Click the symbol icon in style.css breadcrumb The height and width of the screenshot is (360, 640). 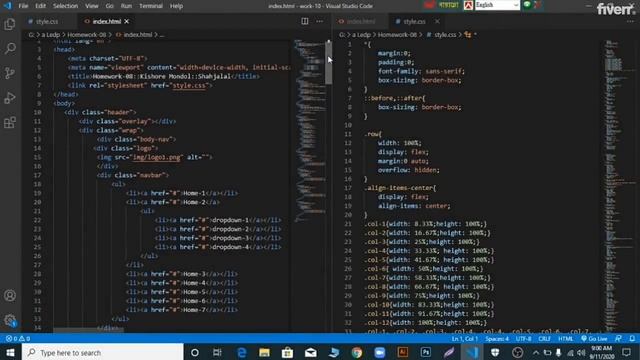click(468, 35)
